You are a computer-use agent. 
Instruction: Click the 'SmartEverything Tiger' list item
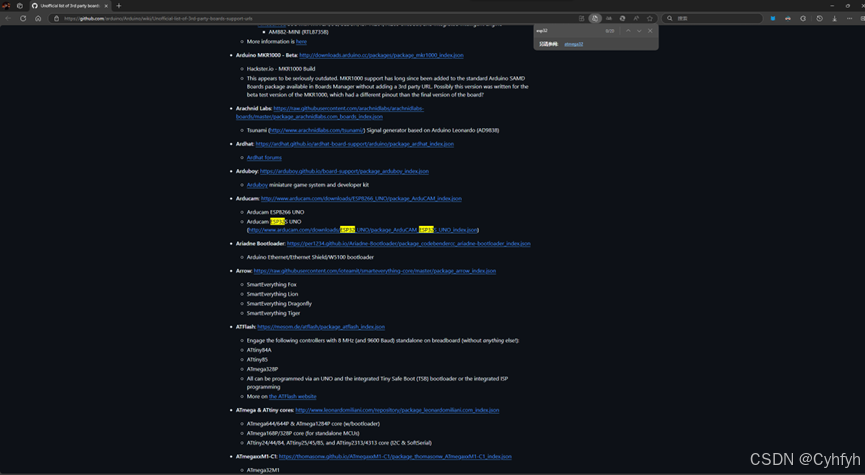coord(273,313)
